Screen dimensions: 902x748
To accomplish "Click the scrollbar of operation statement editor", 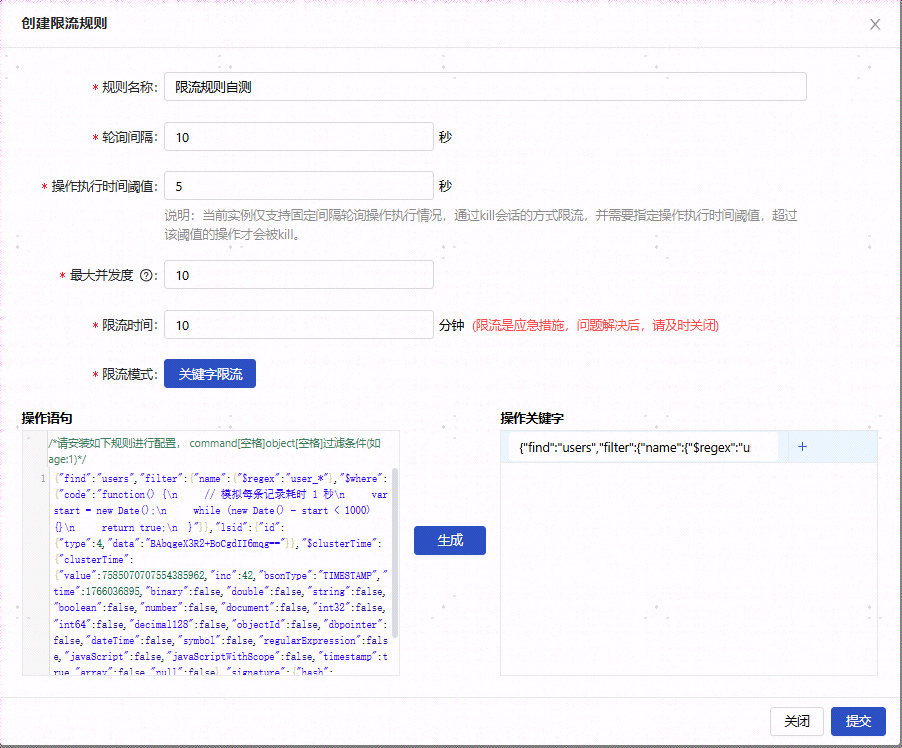I will coord(395,552).
